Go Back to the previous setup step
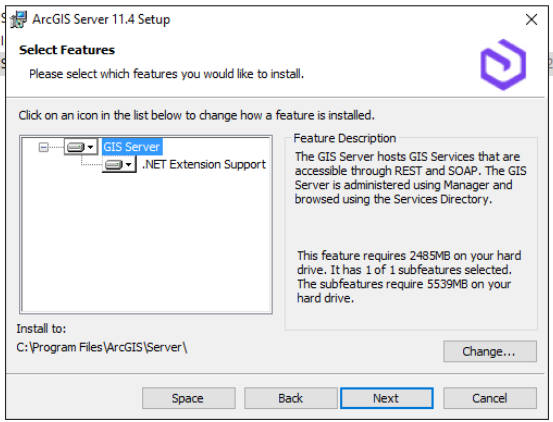The image size is (553, 422). (x=291, y=398)
